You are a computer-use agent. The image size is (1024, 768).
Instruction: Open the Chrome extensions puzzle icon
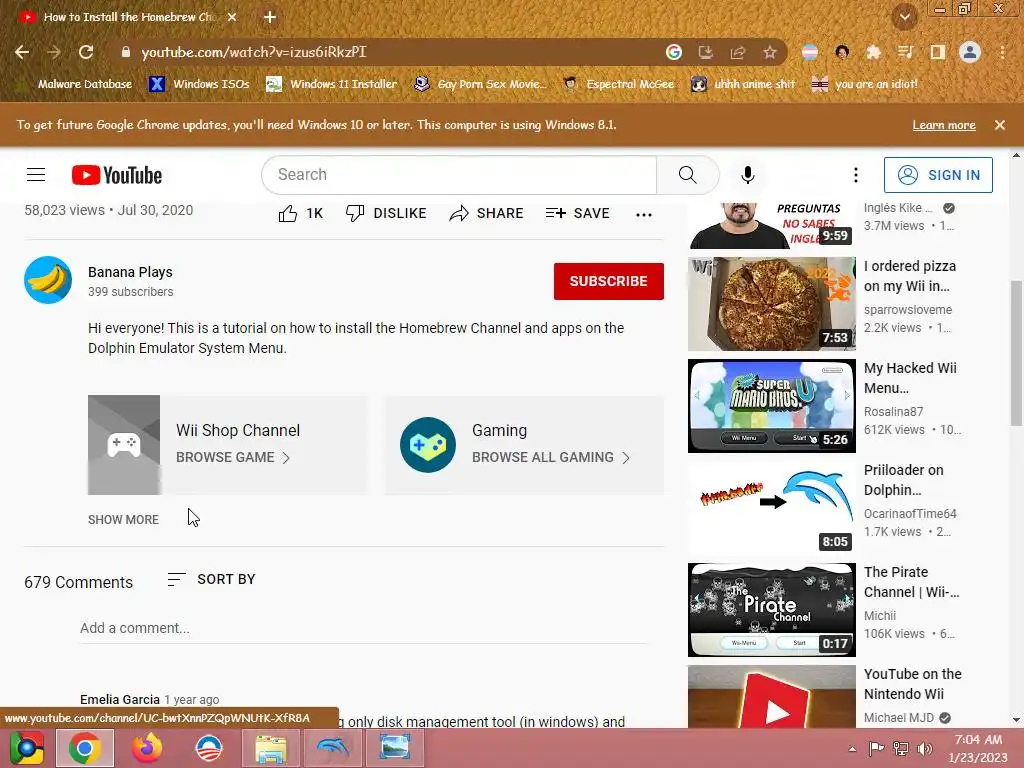(x=874, y=52)
